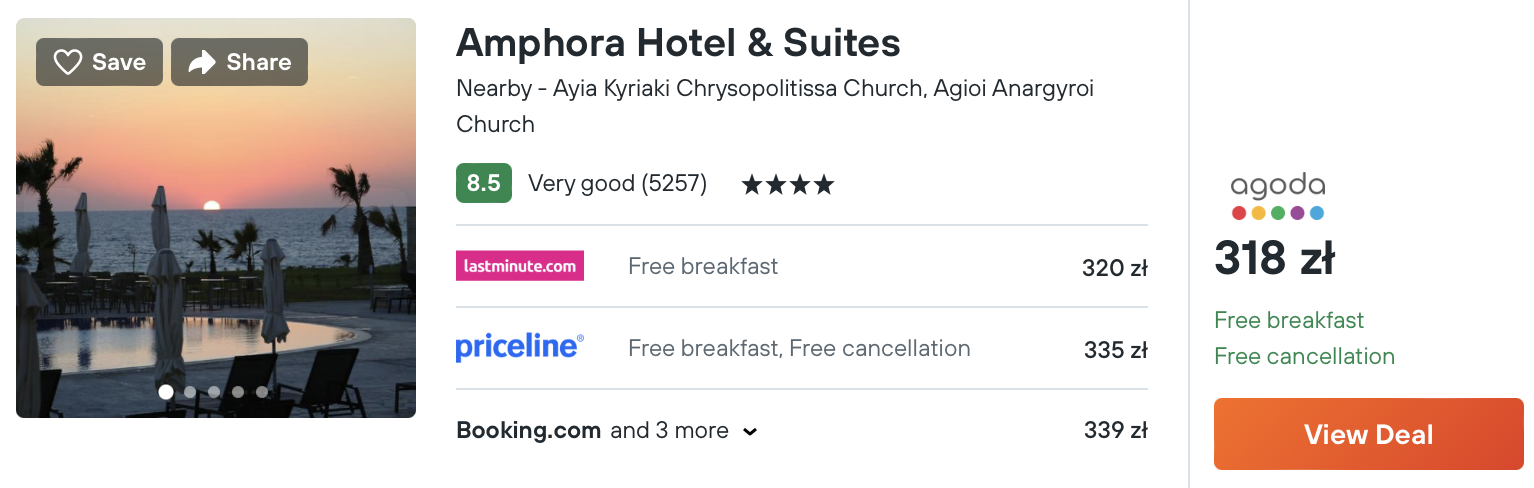This screenshot has height=488, width=1534.
Task: Select the second photo carousel dot
Action: 190,392
